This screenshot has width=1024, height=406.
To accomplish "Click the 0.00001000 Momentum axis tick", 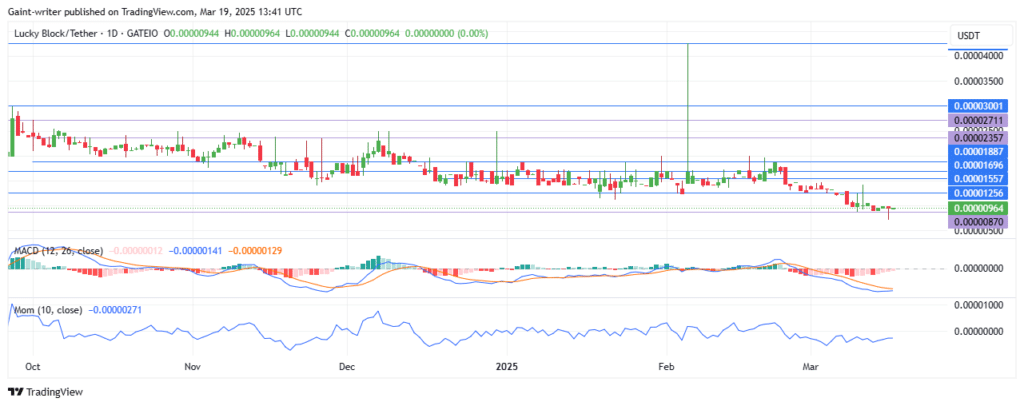I will 980,305.
